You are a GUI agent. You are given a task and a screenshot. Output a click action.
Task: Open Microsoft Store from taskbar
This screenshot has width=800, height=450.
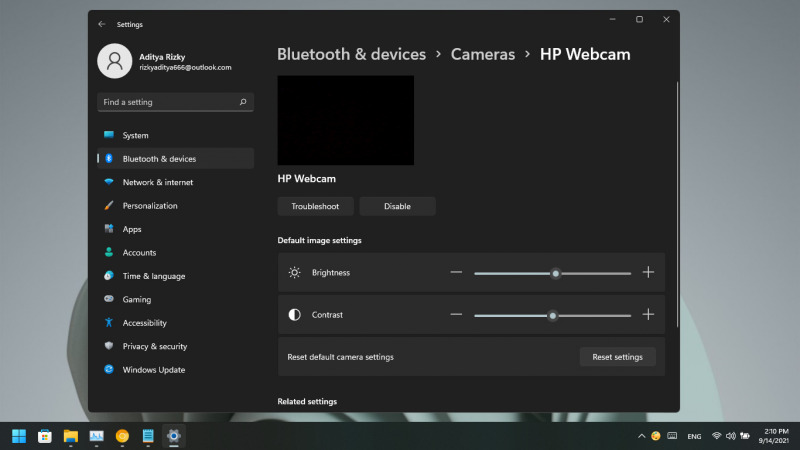click(45, 436)
